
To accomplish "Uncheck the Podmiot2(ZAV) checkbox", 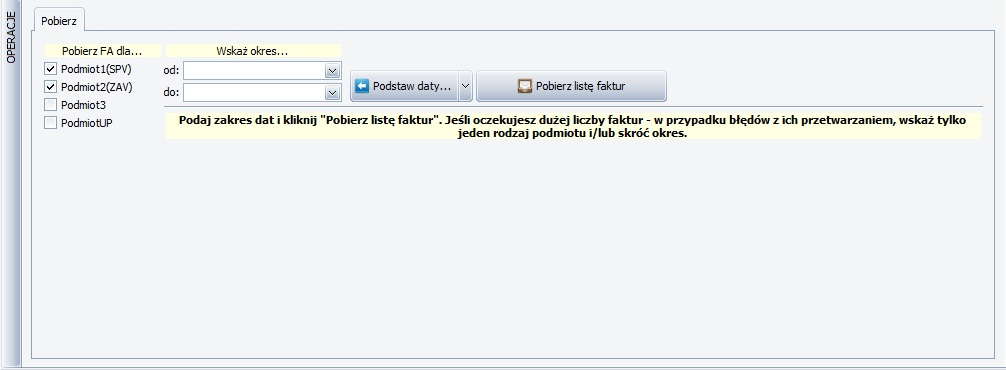I will point(50,87).
